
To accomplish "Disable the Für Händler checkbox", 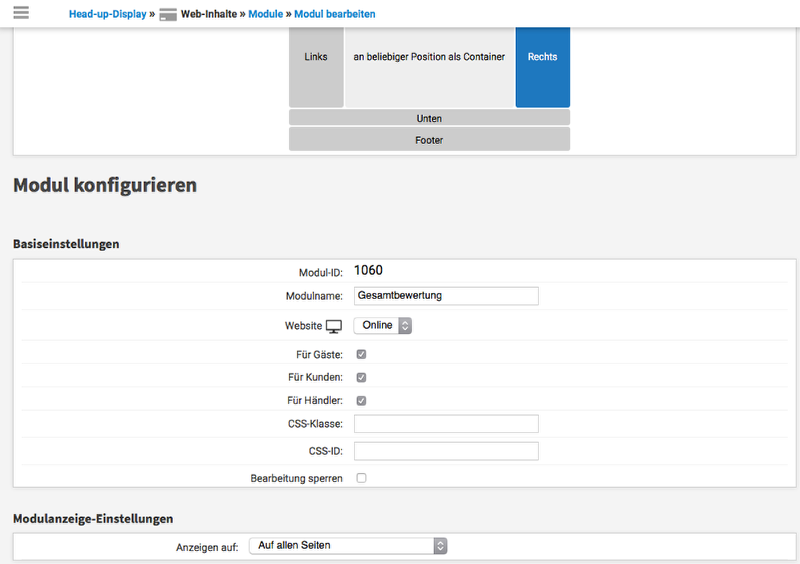I will 361,400.
